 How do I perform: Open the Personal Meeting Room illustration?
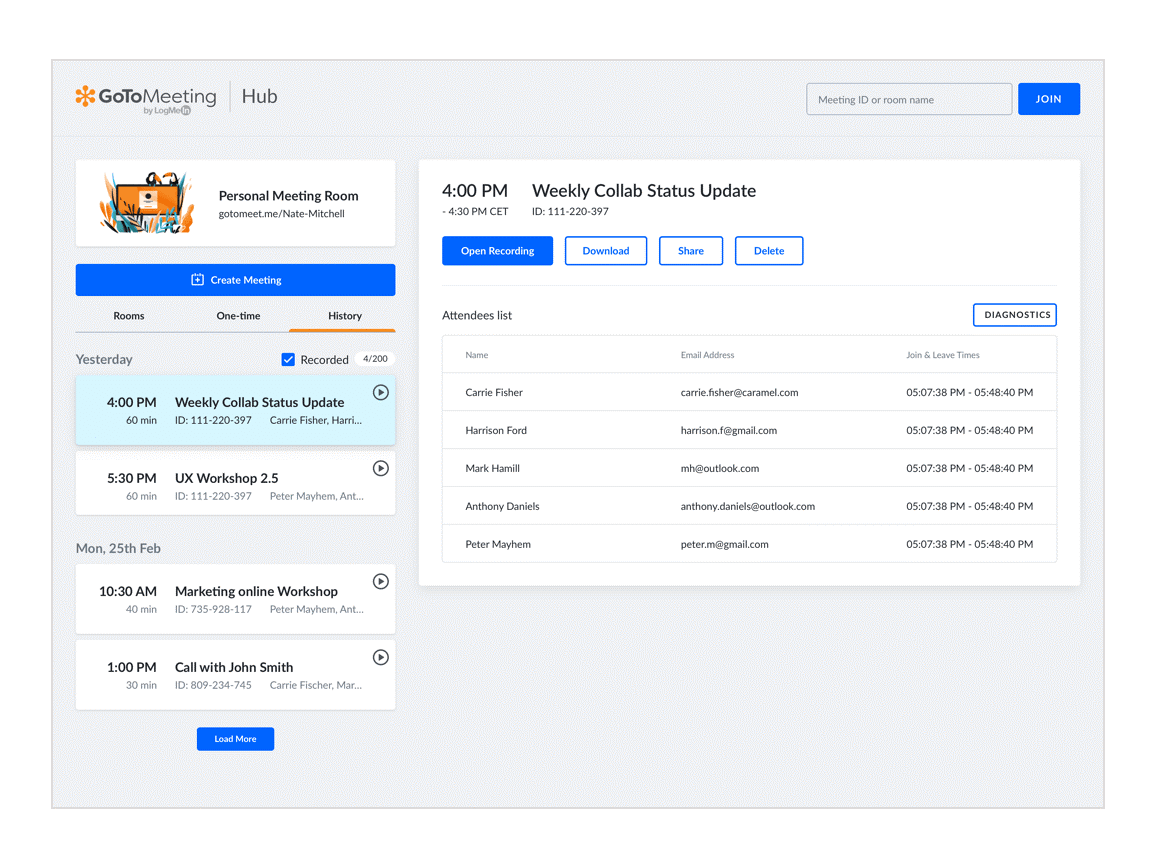click(x=145, y=201)
